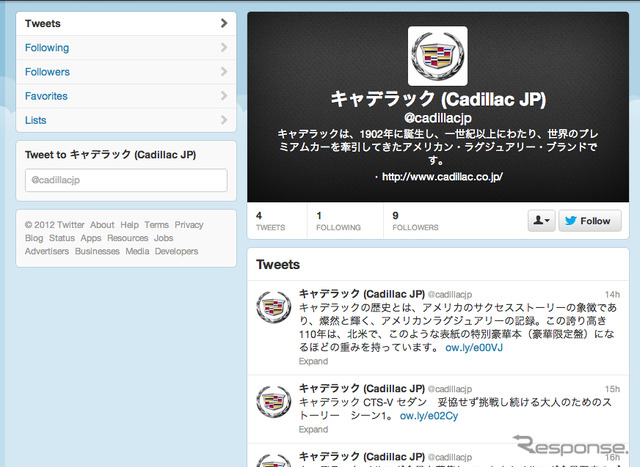
Task: Open the Jobs footer link
Action: click(163, 238)
